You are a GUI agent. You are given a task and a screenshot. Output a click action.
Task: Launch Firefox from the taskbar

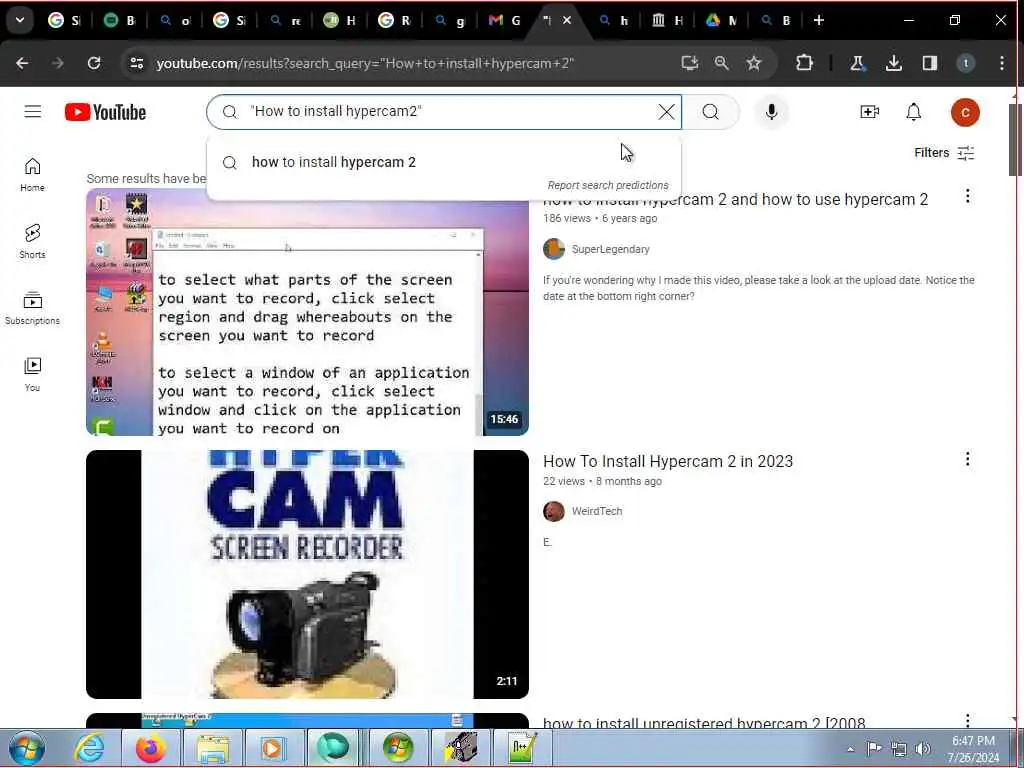click(x=150, y=748)
